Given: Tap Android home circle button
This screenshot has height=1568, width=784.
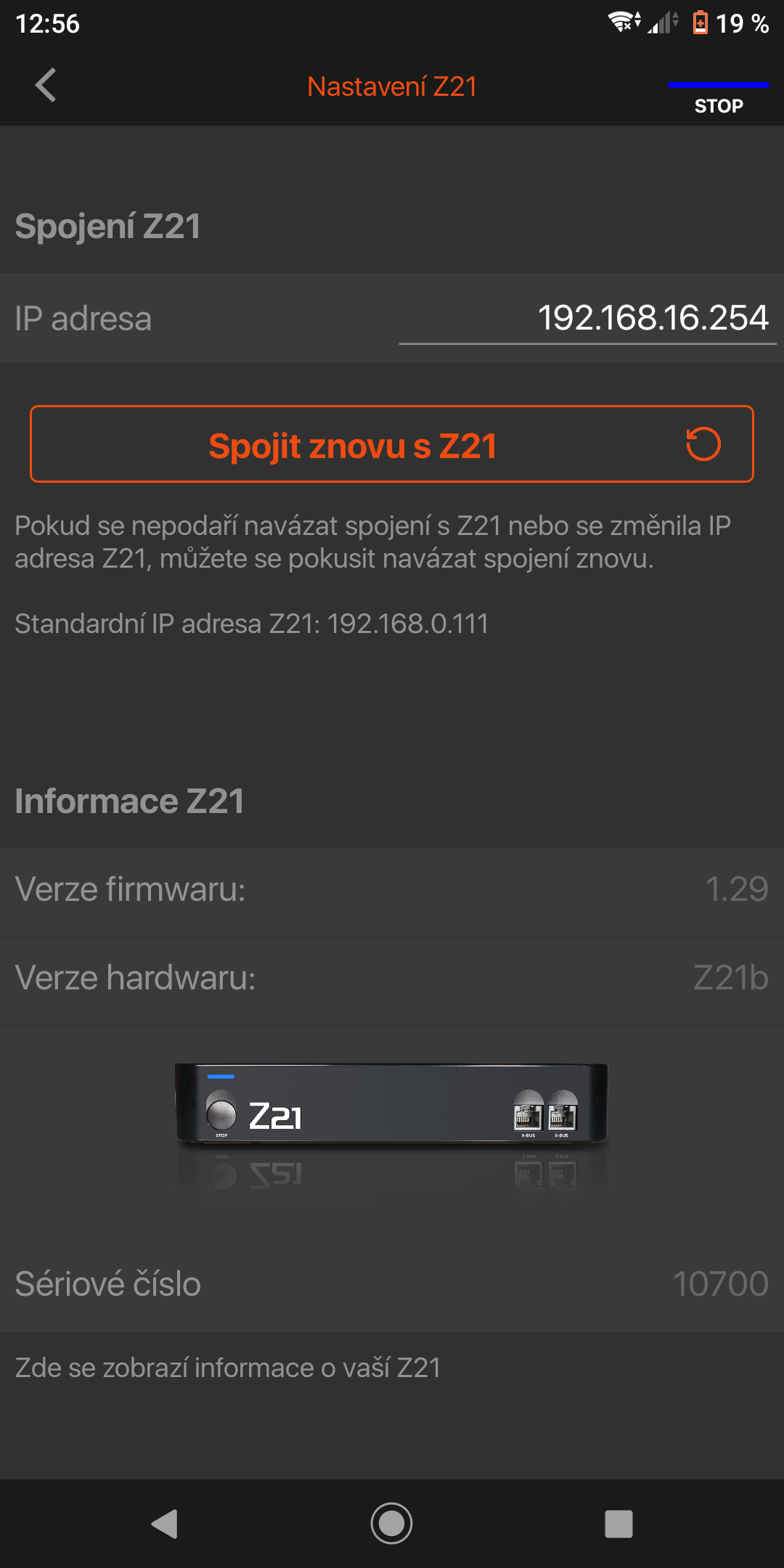Looking at the screenshot, I should point(391,1524).
